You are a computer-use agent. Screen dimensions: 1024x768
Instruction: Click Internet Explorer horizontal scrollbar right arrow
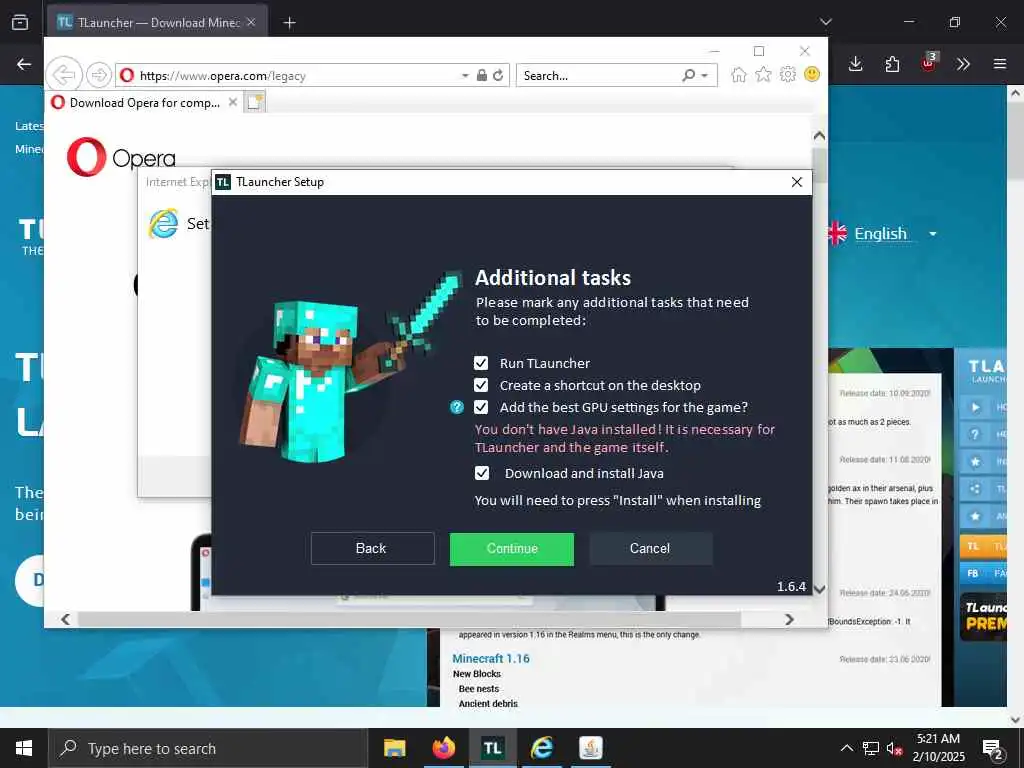point(789,619)
